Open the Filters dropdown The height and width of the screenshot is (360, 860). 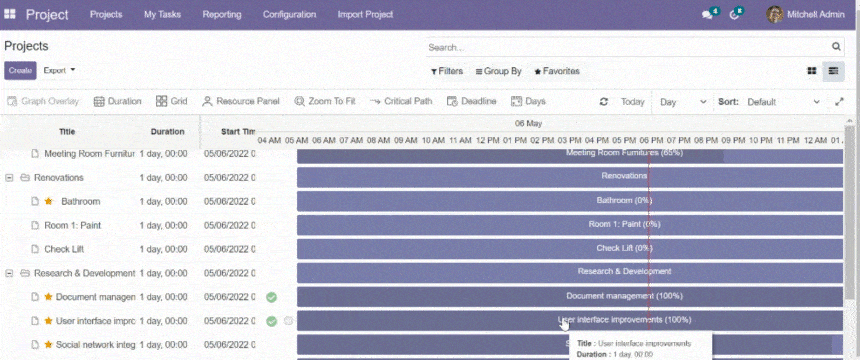[447, 71]
